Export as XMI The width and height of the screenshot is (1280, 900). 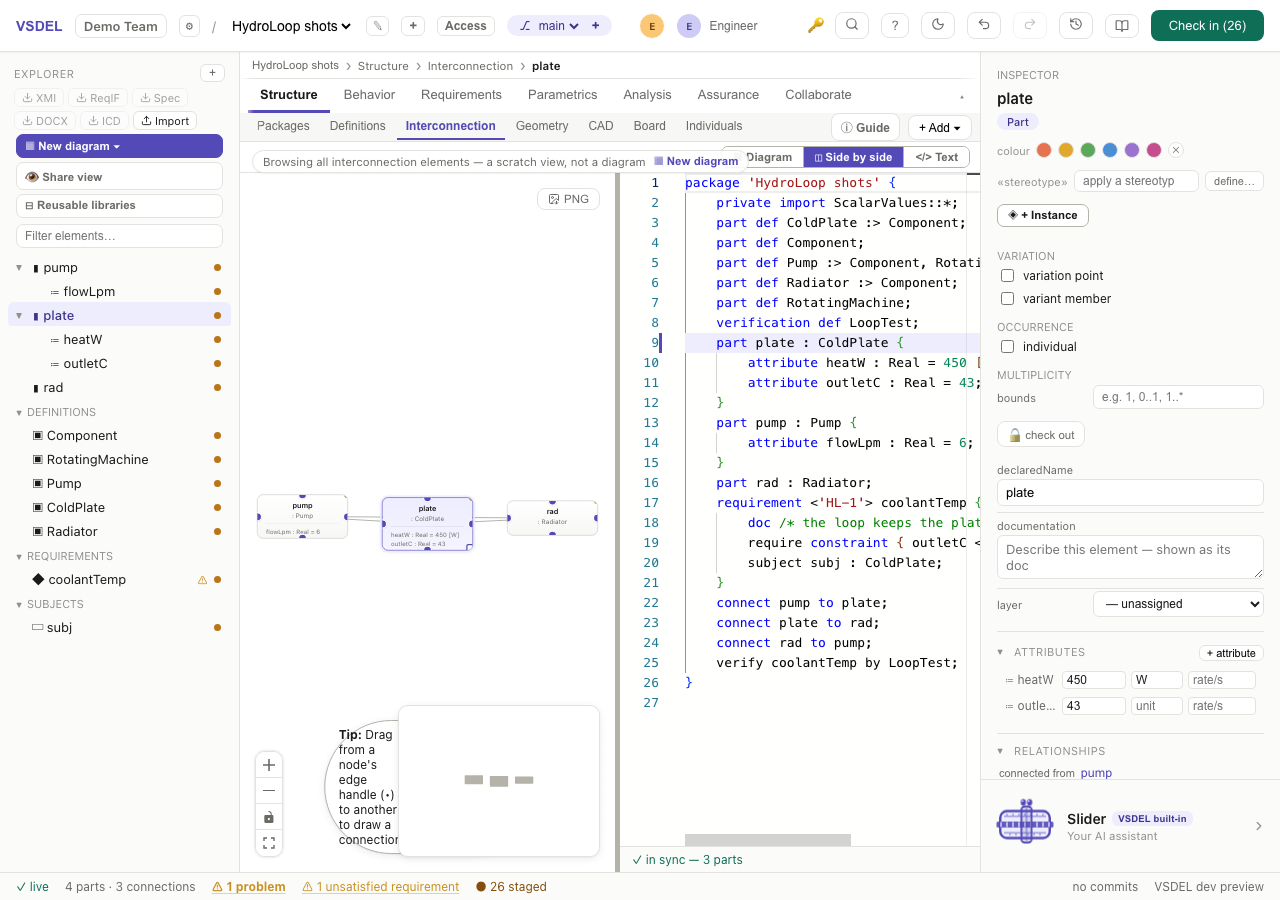tap(39, 98)
